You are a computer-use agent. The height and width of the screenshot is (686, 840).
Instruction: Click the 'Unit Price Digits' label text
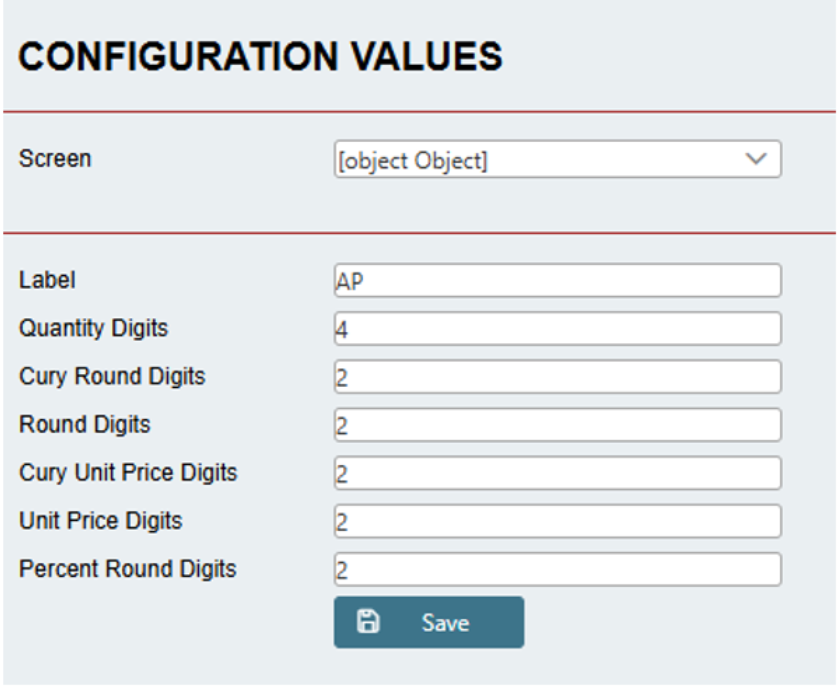[100, 520]
